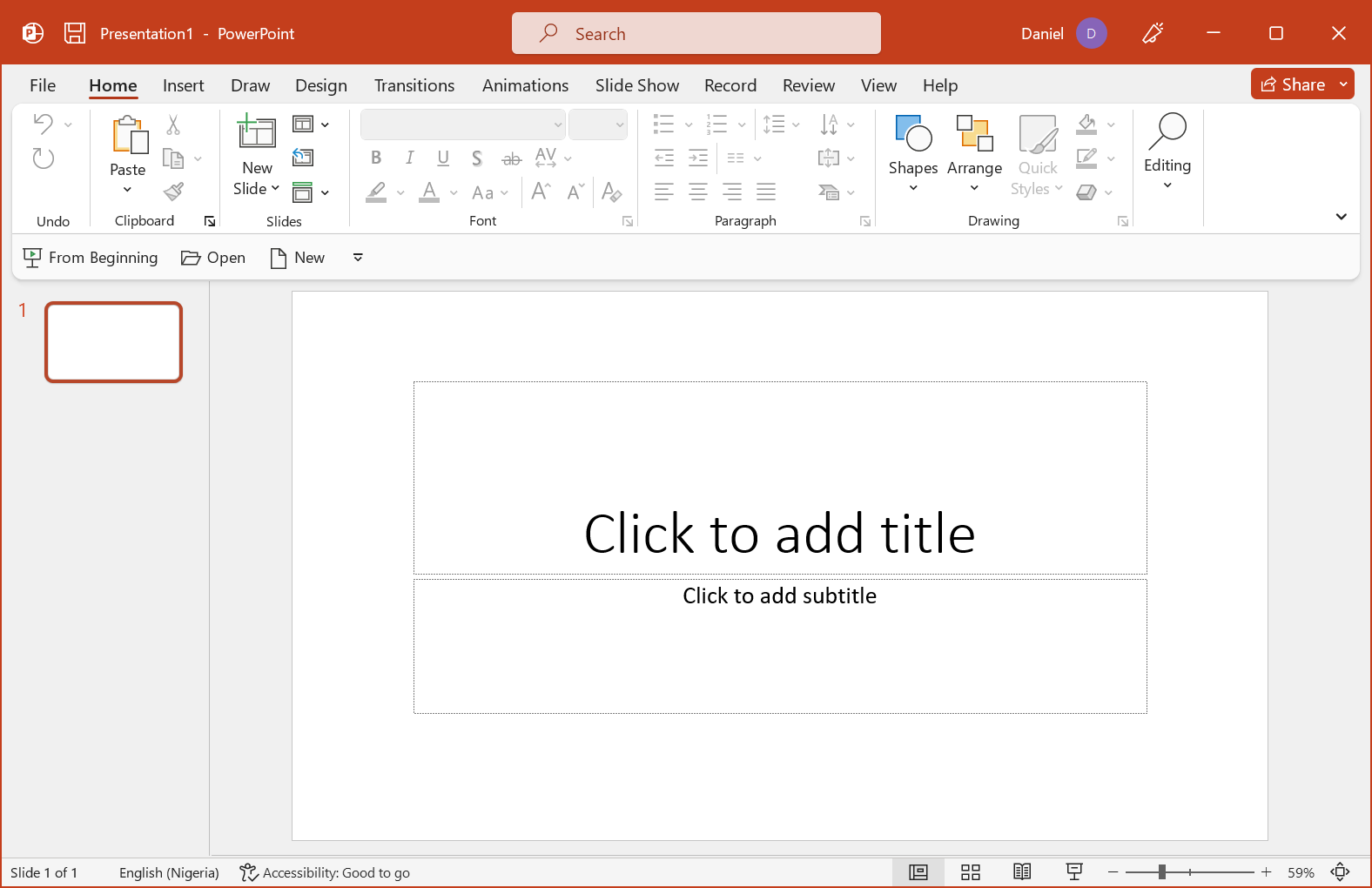Click the zoom slider handle
This screenshot has height=888, width=1372.
click(x=1161, y=872)
